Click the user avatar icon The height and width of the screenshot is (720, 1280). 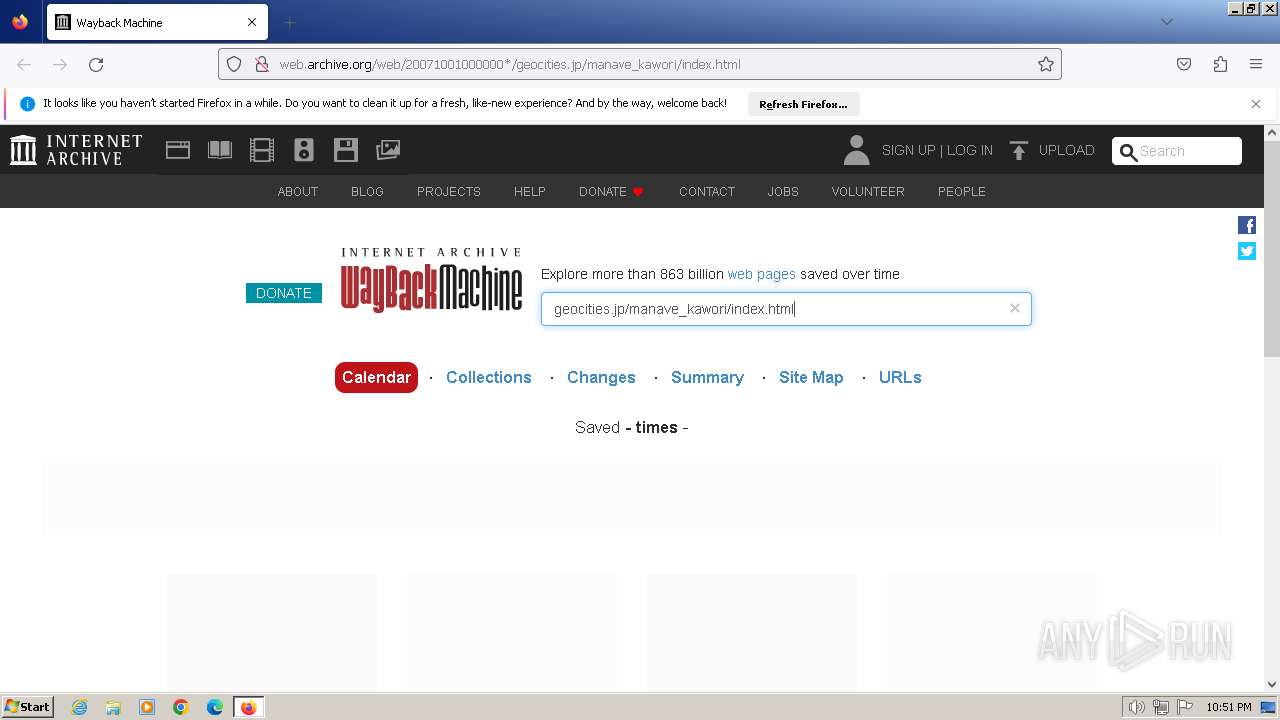pyautogui.click(x=856, y=150)
